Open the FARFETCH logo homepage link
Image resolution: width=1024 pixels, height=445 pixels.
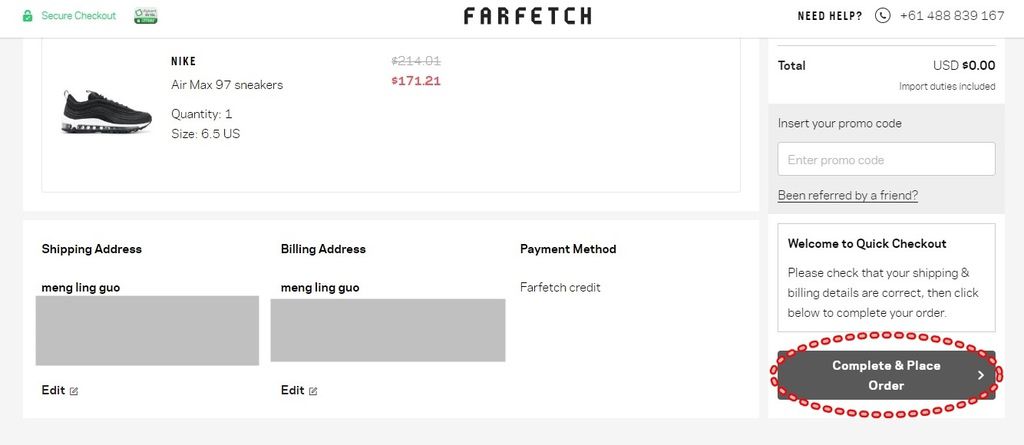(x=528, y=16)
